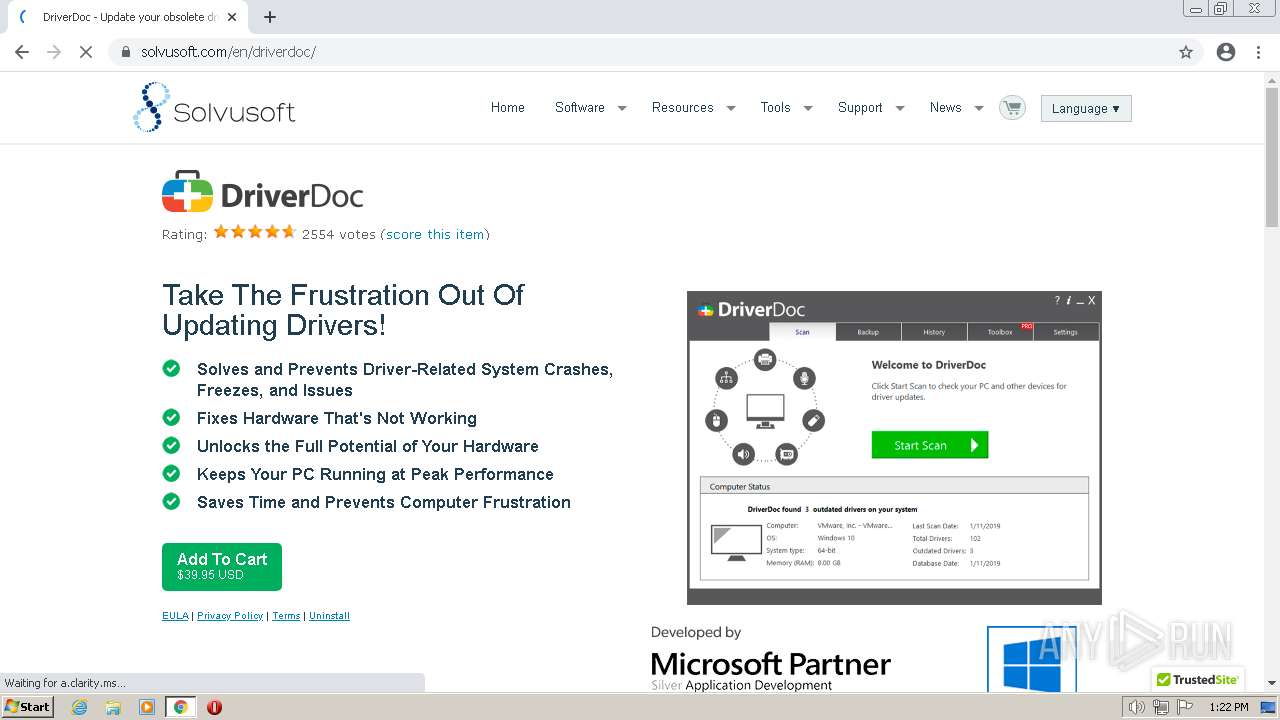The width and height of the screenshot is (1280, 720).
Task: Click the Windows logo partner badge
Action: tap(1031, 660)
